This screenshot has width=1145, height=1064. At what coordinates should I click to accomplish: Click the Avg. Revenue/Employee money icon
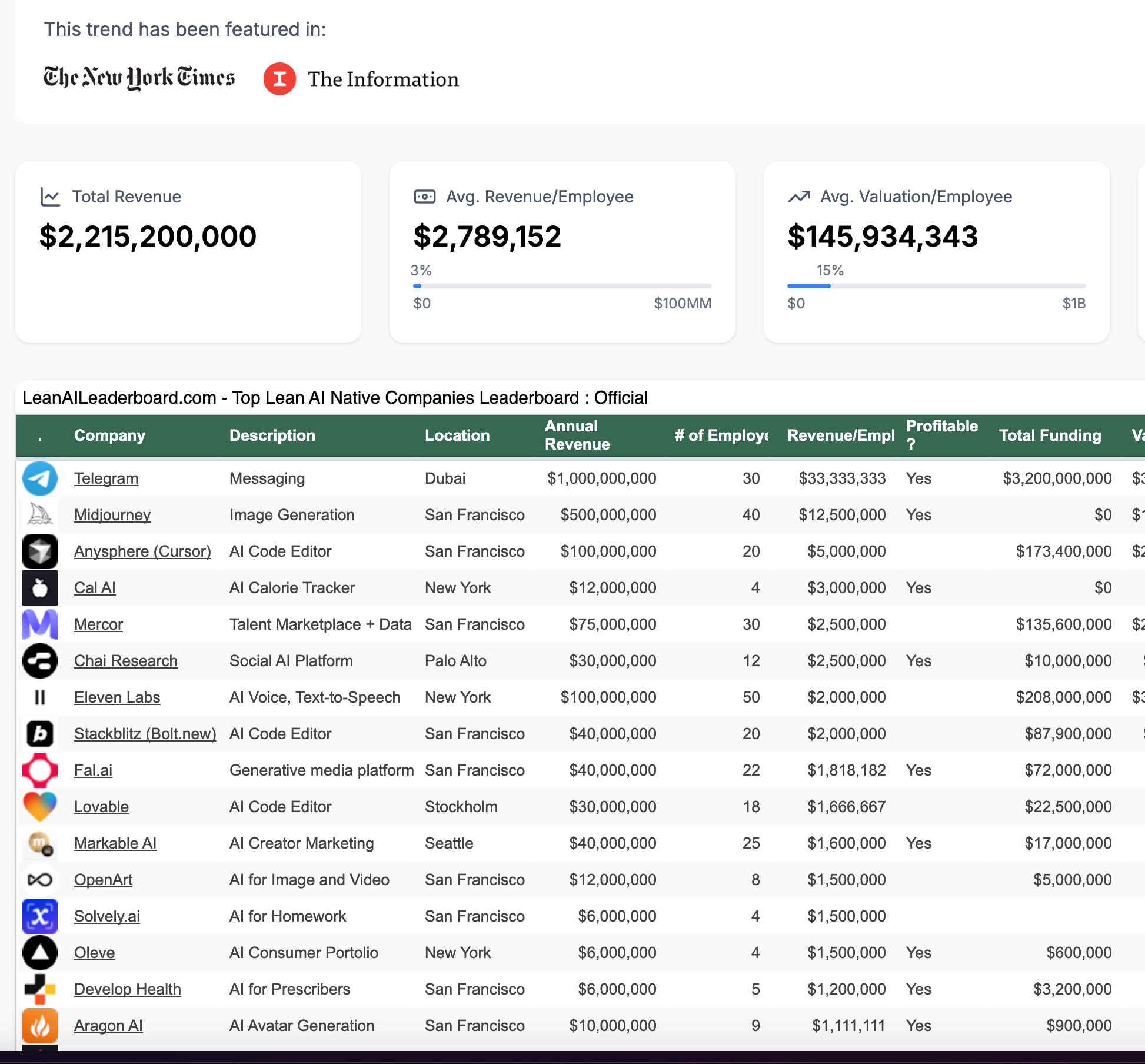coord(425,197)
